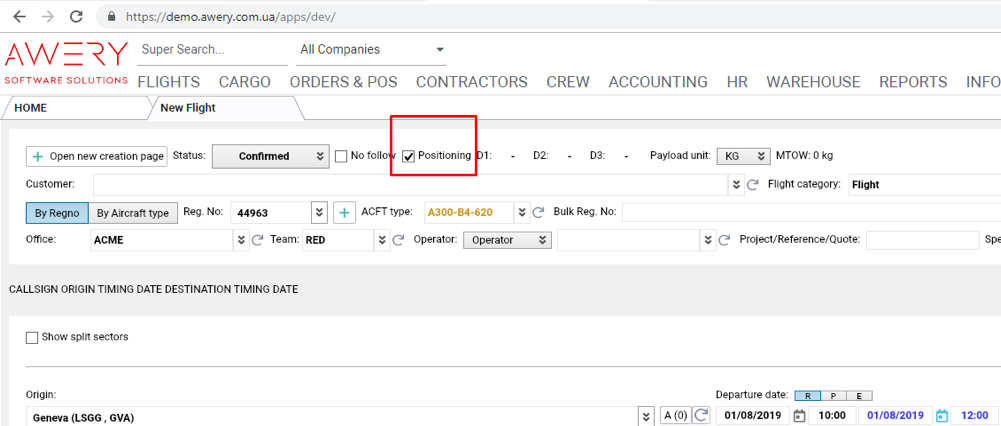Uncheck the Positioning checkbox
Viewport: 1001px width, 426px height.
(x=408, y=156)
